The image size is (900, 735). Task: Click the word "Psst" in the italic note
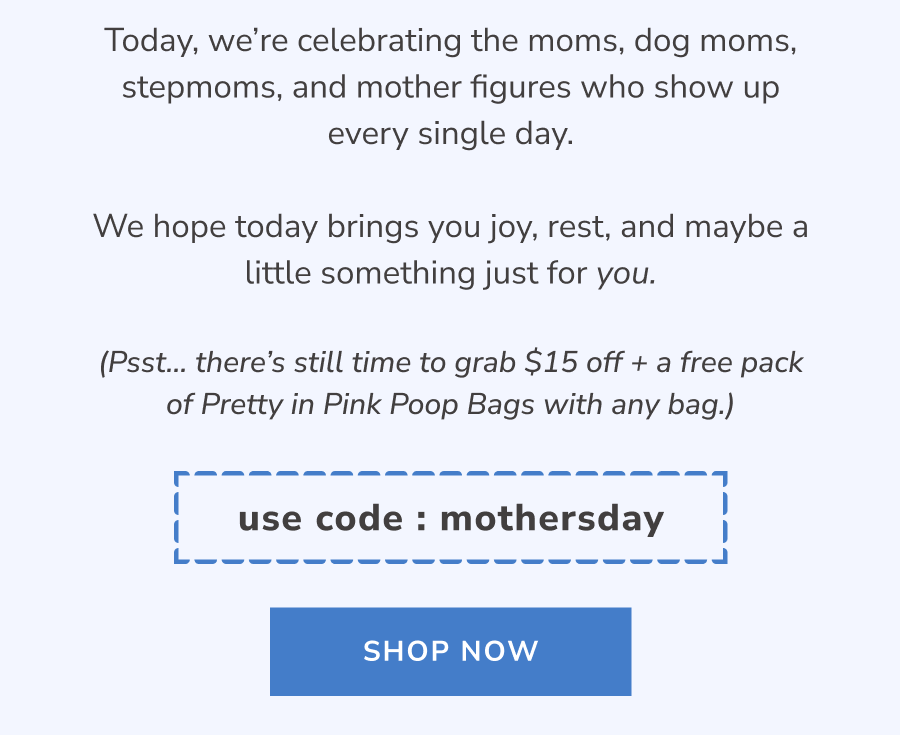tap(138, 362)
